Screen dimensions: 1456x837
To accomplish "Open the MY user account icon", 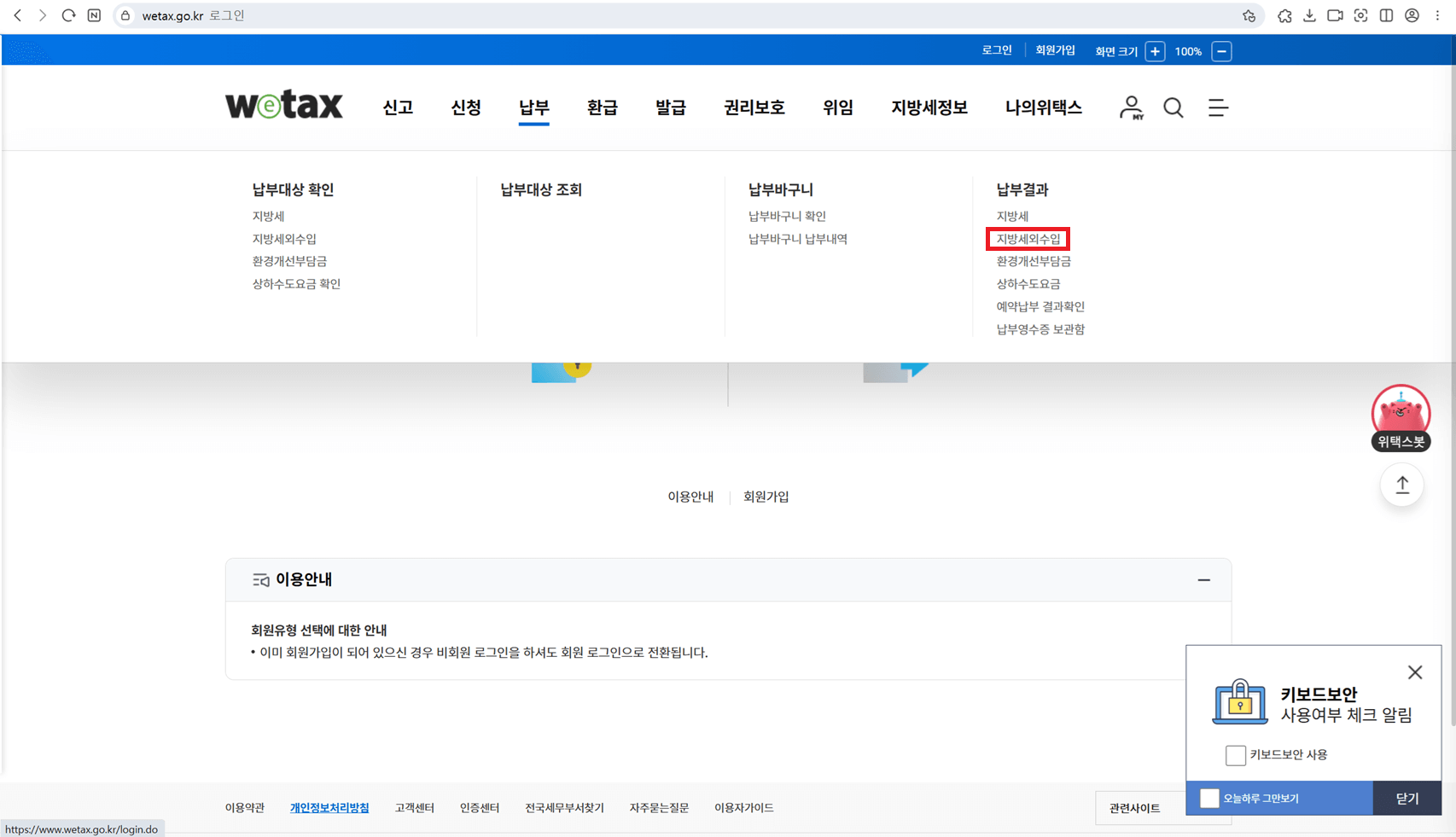I will point(1131,108).
